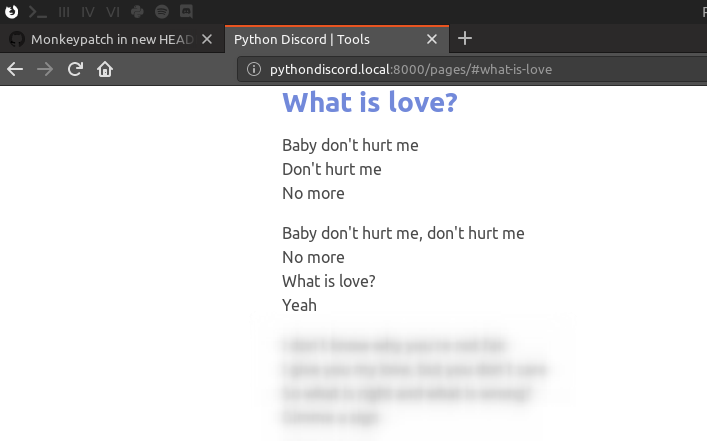Viewport: 707px width, 441px height.
Task: Go back to the previous page
Action: [x=15, y=69]
